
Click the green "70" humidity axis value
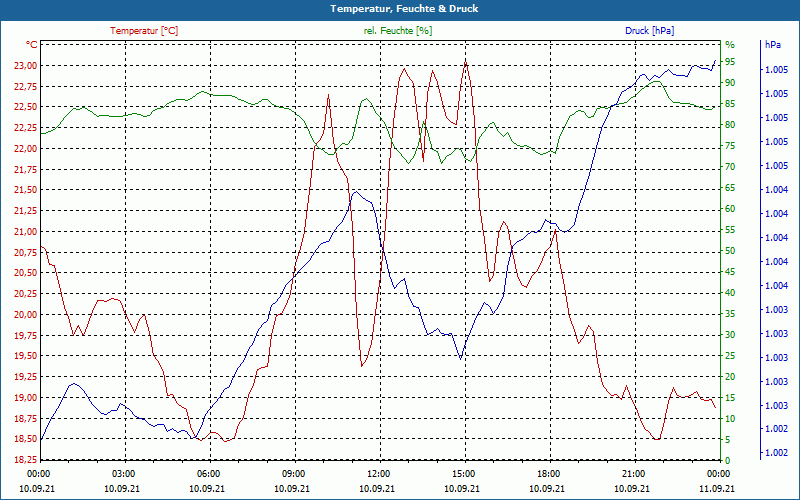(x=730, y=167)
